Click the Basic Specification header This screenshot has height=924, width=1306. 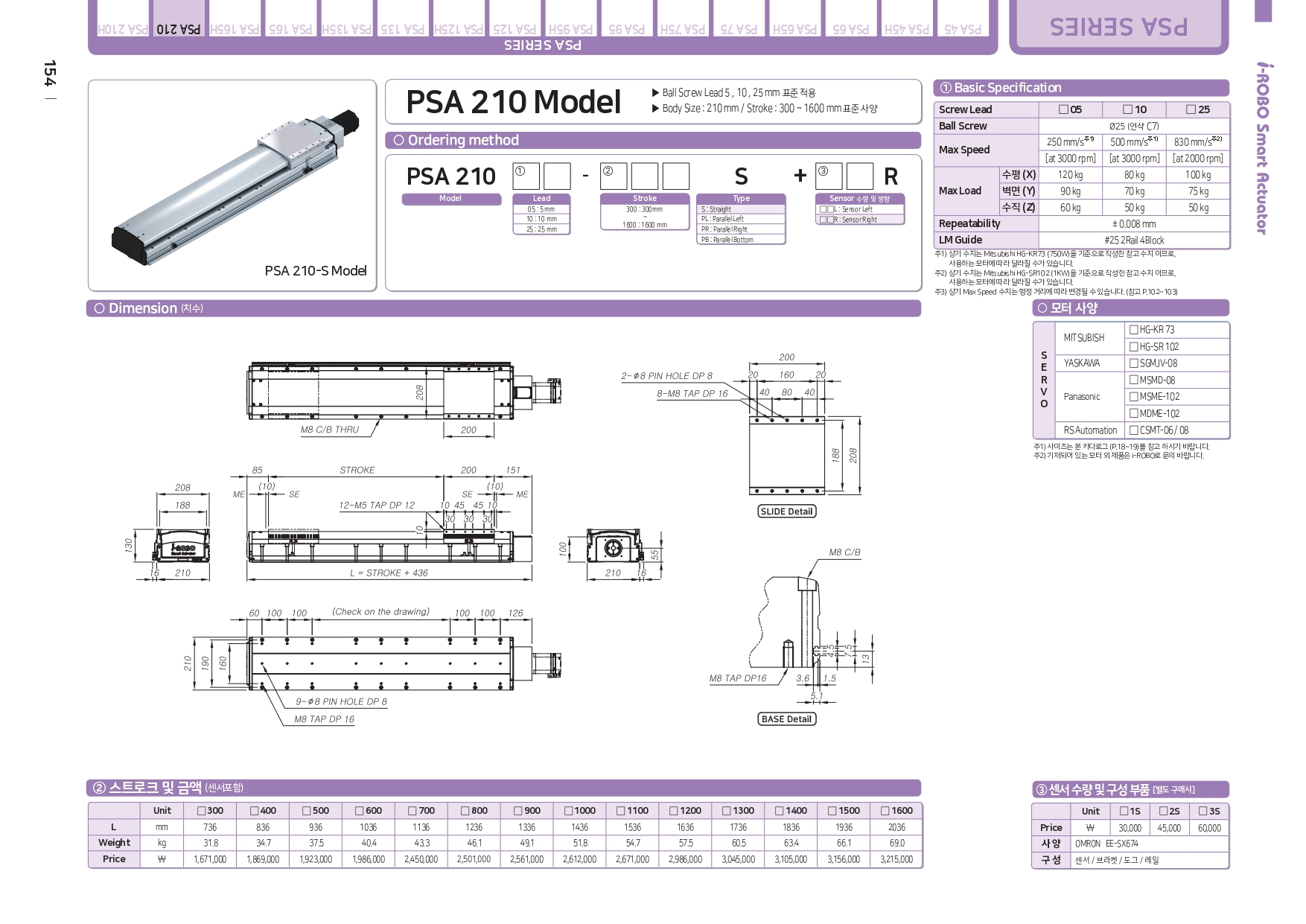tap(1081, 88)
